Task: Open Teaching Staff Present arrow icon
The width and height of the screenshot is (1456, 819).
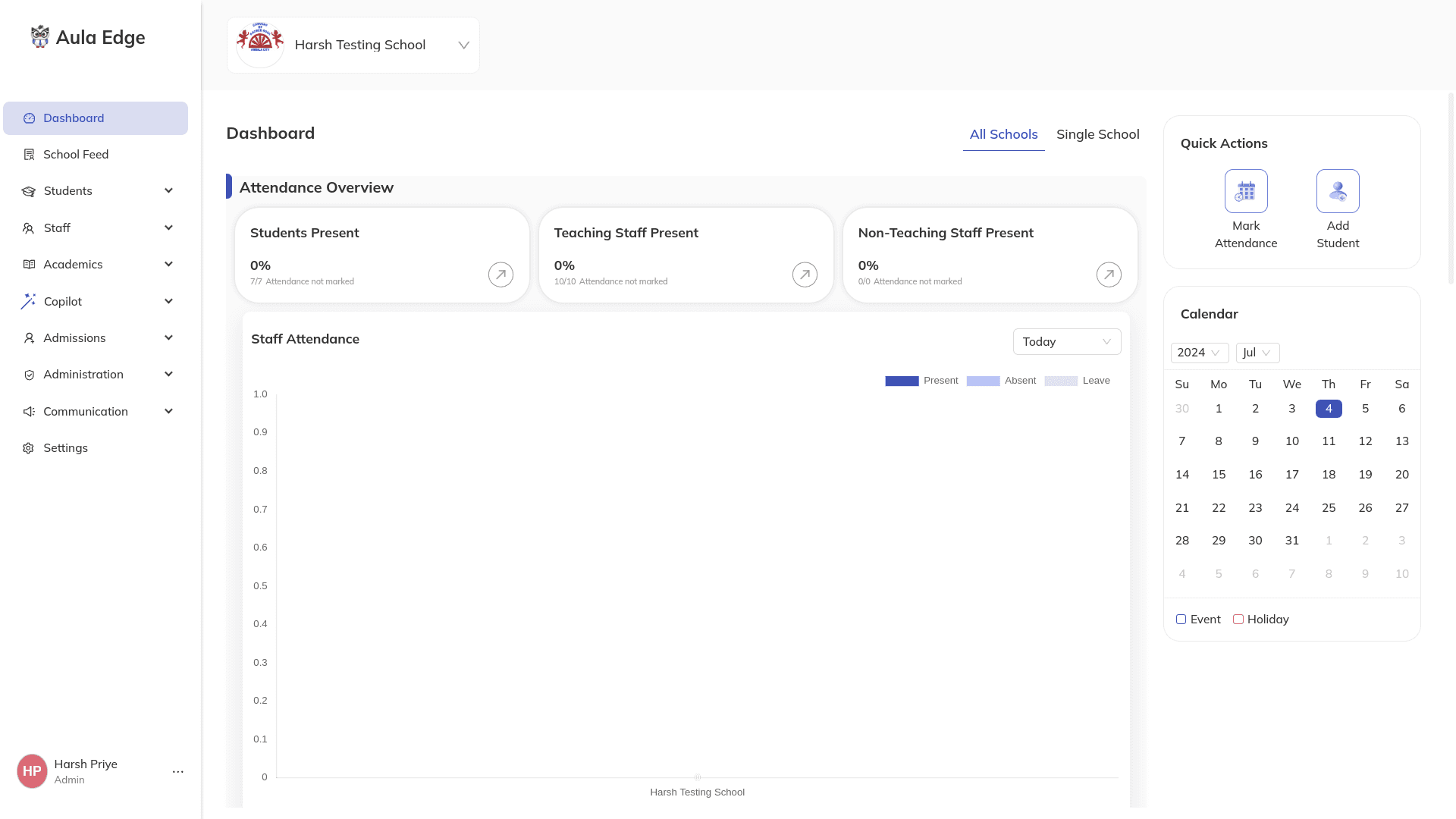Action: [x=805, y=275]
